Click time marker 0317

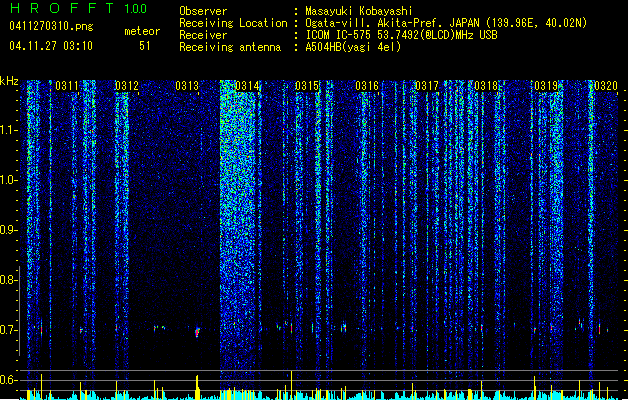point(427,86)
